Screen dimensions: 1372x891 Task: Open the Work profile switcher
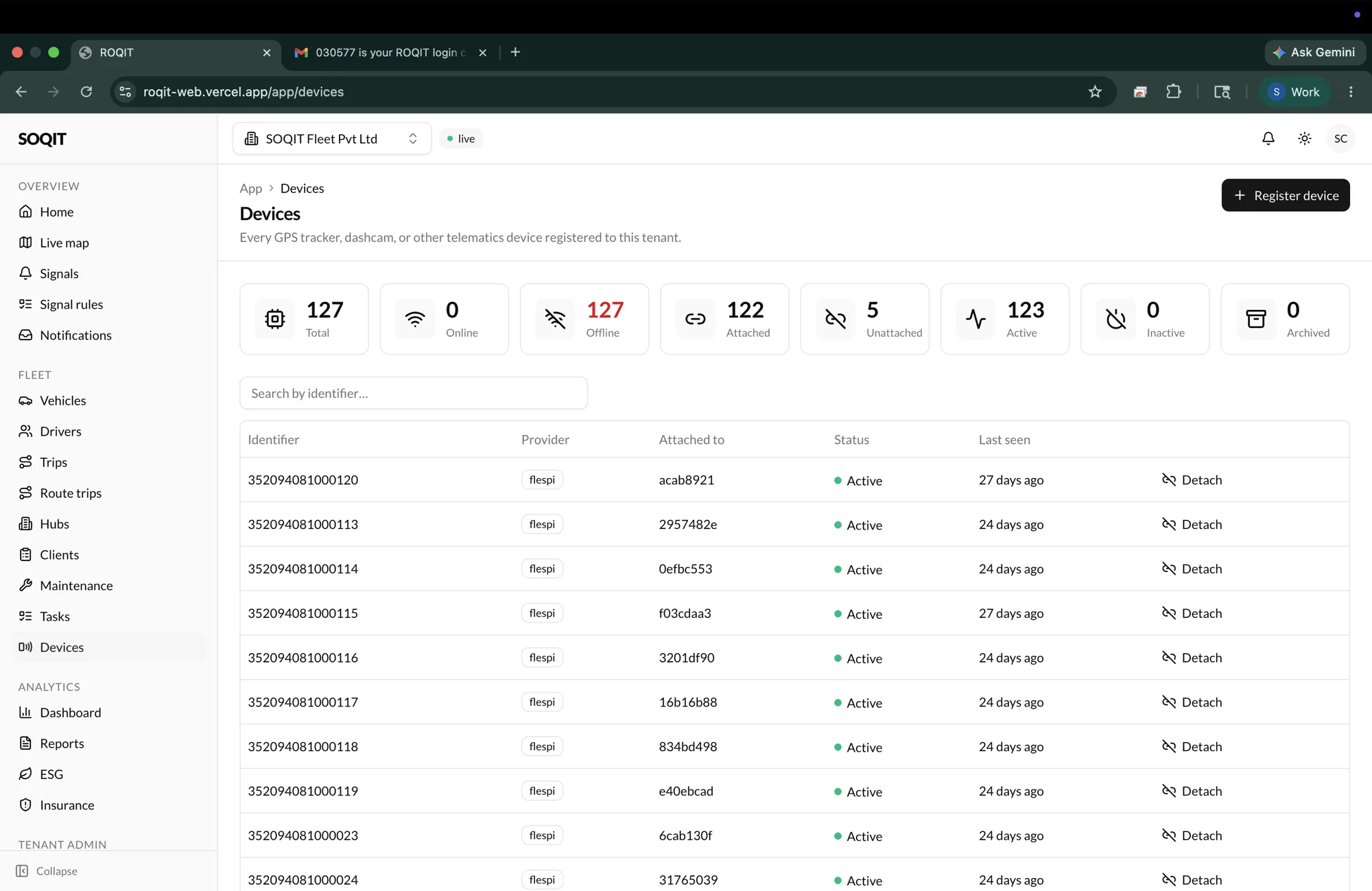(x=1294, y=92)
